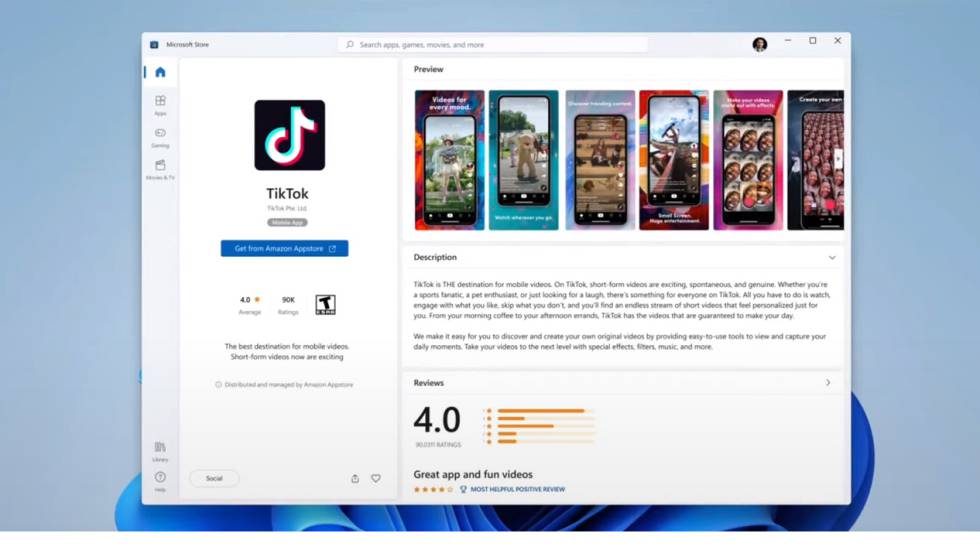This screenshot has width=980, height=557.
Task: Click the TikTok app title text
Action: pyautogui.click(x=288, y=193)
